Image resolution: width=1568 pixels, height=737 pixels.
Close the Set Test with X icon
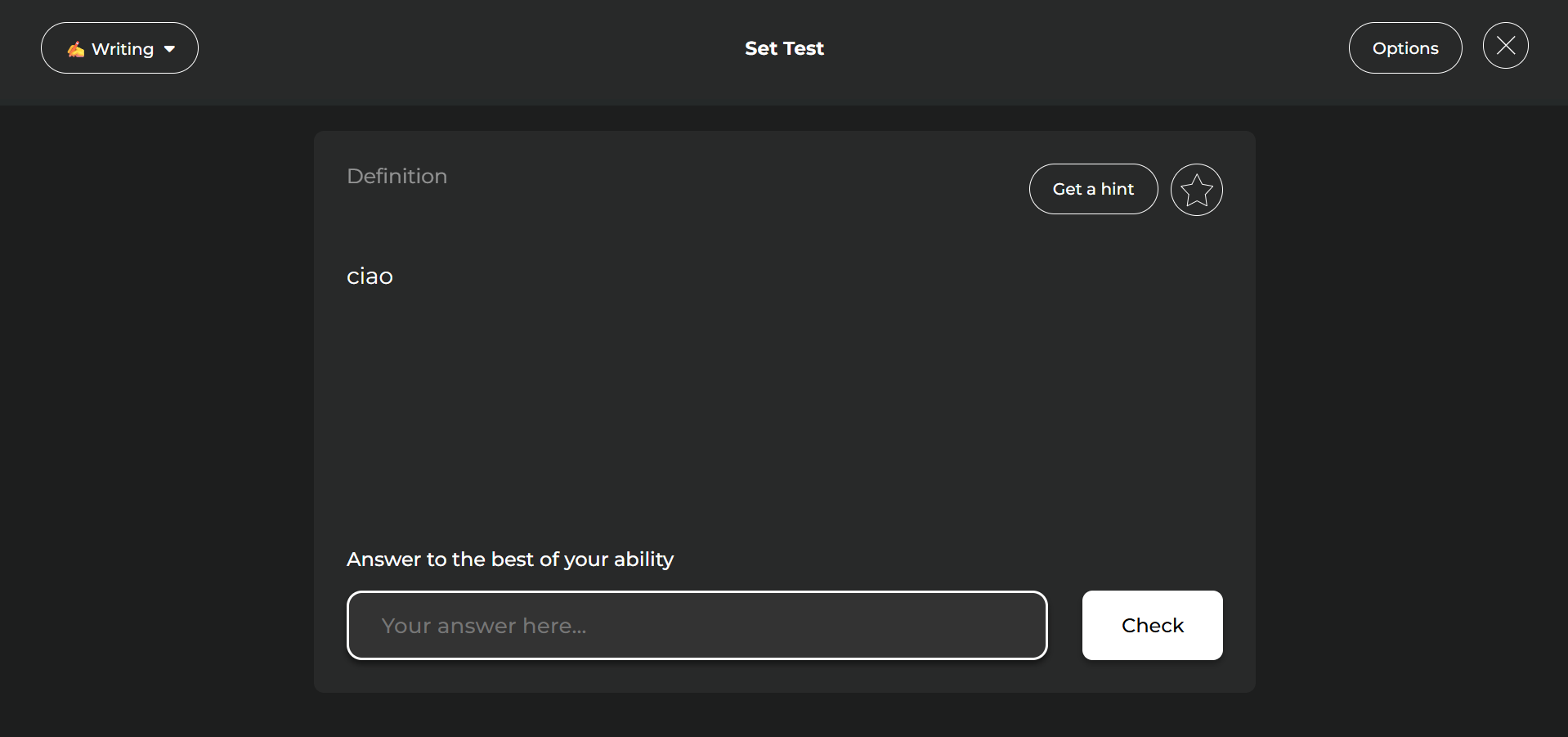(1505, 46)
